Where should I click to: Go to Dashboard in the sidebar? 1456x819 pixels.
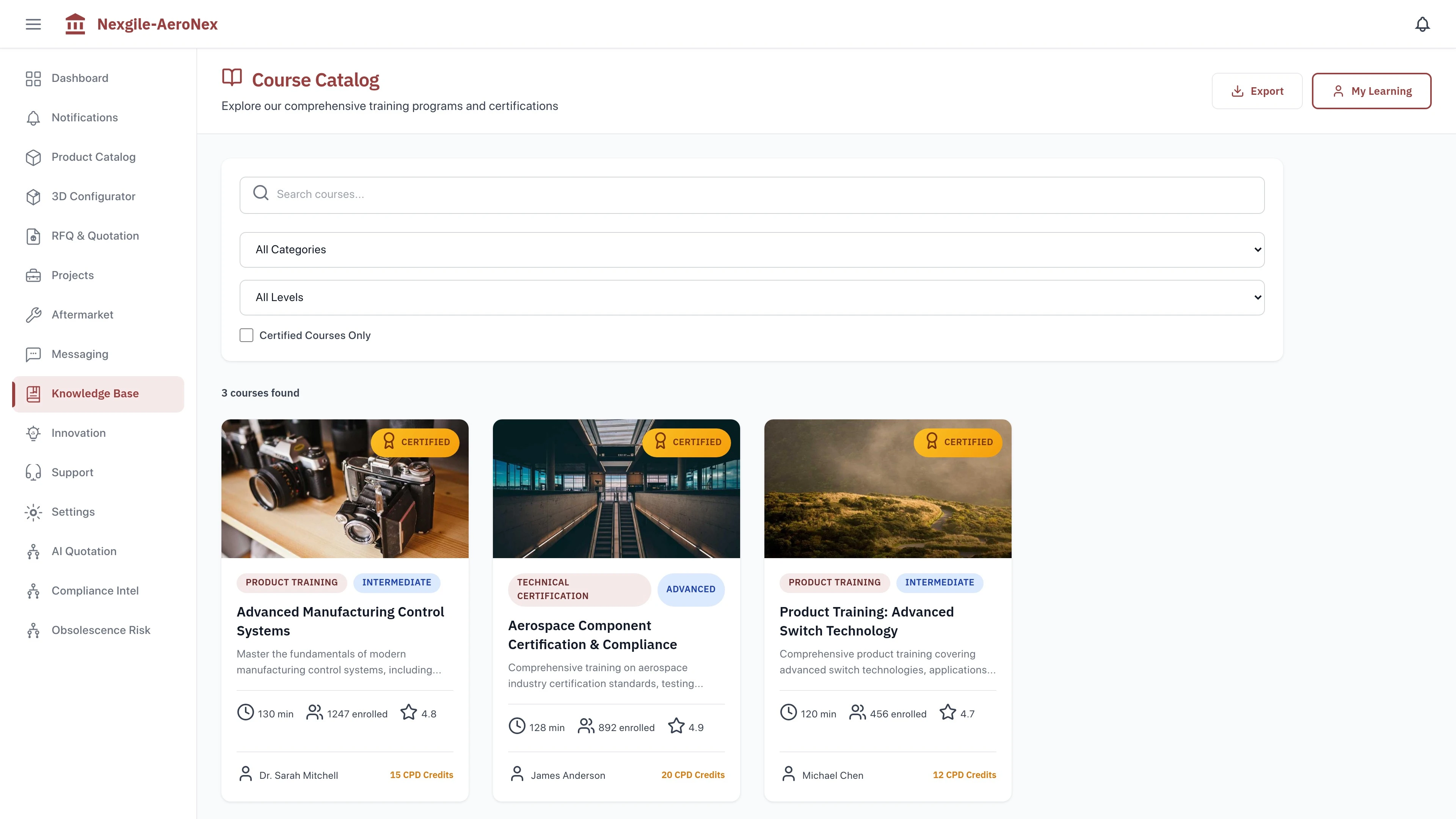80,78
